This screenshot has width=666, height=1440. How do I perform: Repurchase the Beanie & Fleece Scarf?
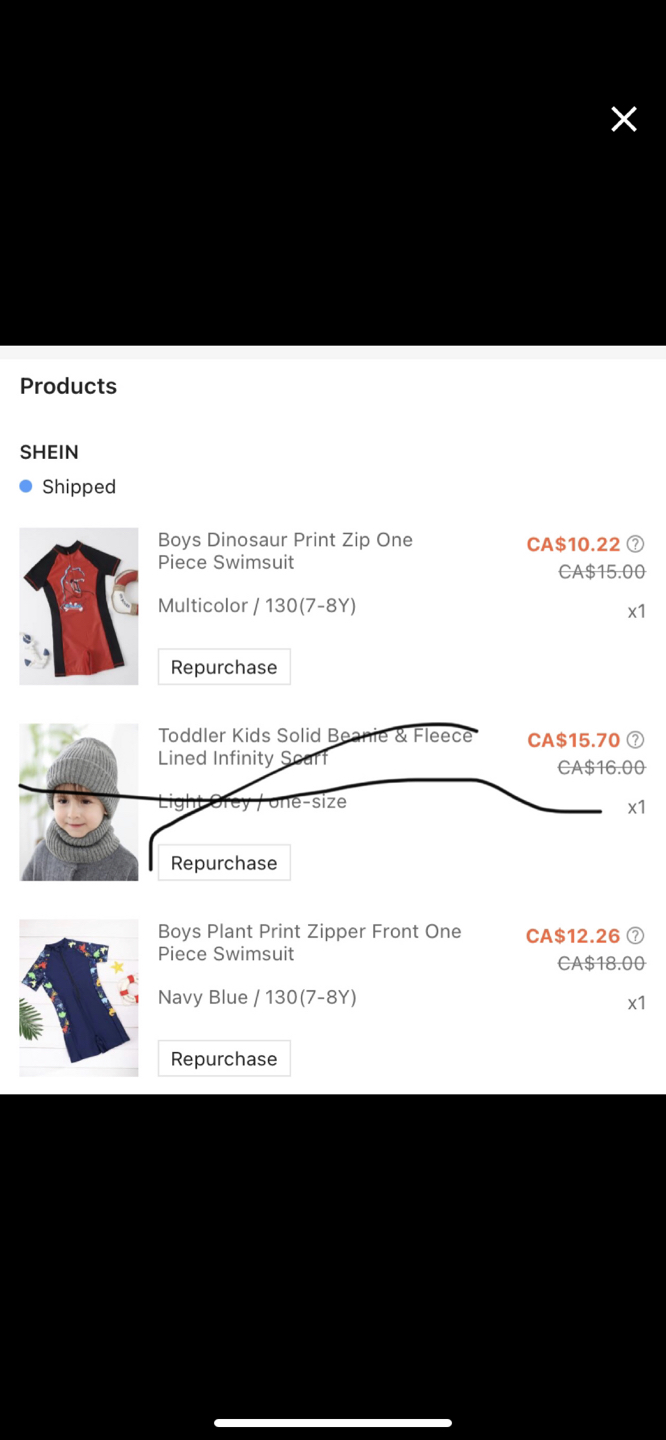(x=224, y=863)
